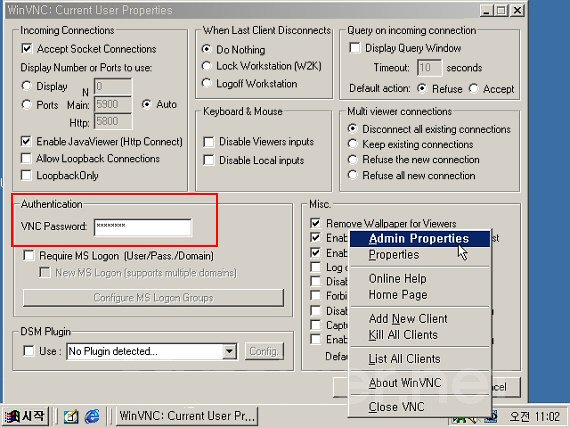570x428 pixels.
Task: Click Configure MS Logon Groups button
Action: click(153, 298)
